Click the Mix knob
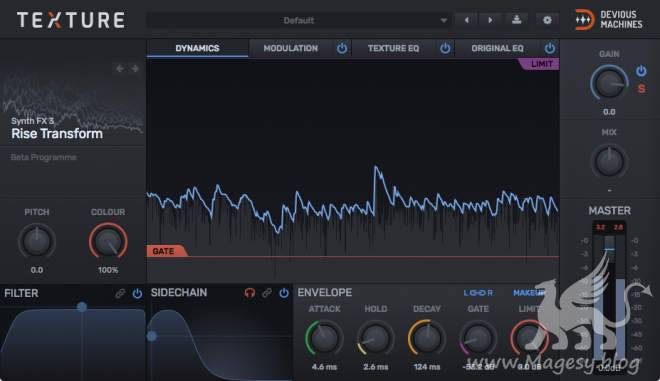 (609, 161)
